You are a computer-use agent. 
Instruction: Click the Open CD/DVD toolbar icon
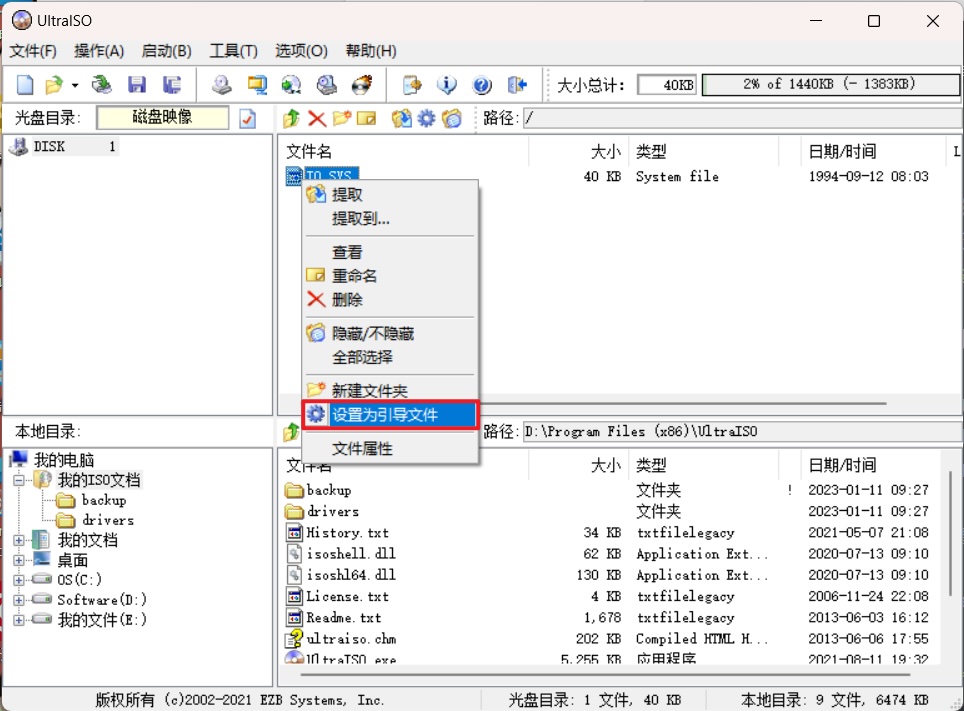click(101, 84)
